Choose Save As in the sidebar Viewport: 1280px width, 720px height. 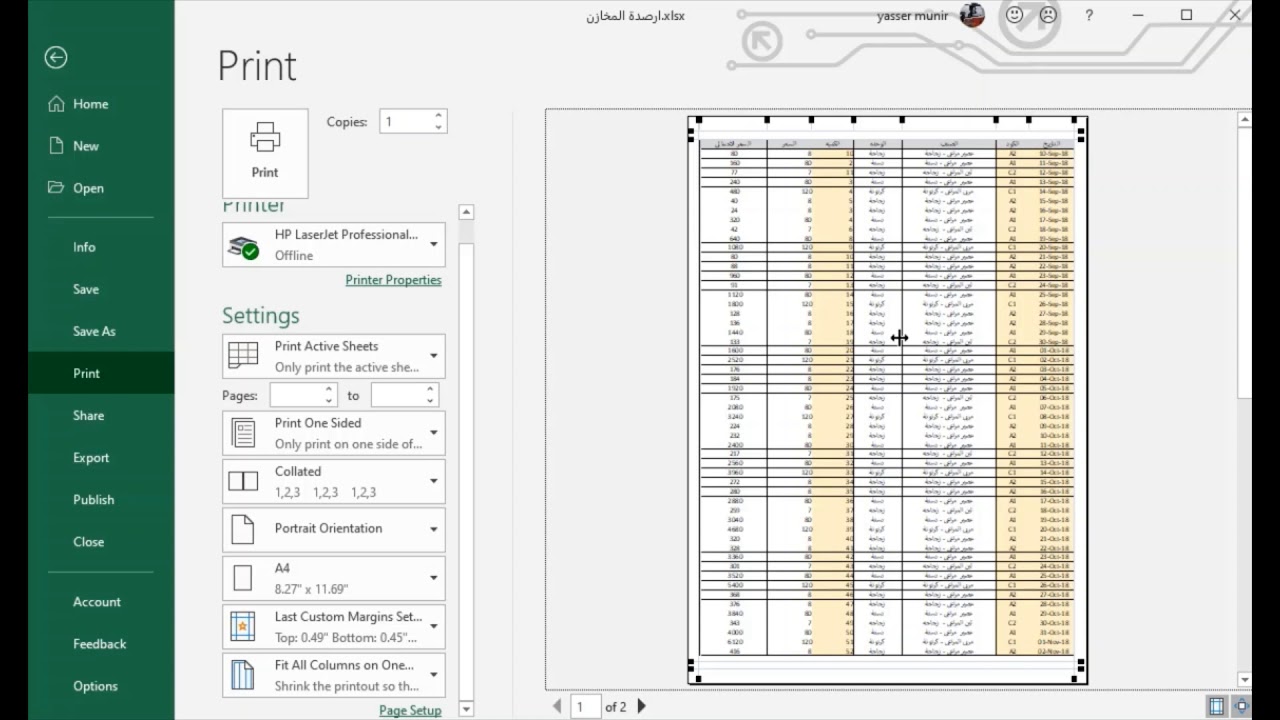[101, 331]
